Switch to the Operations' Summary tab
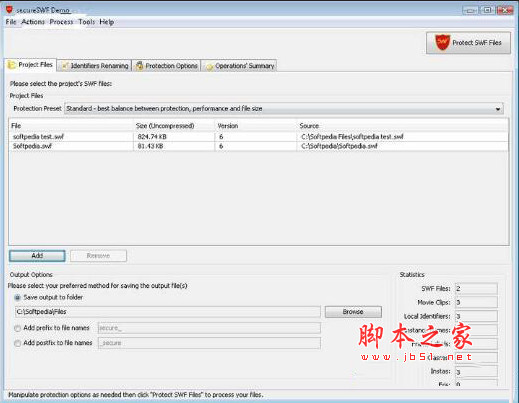This screenshot has width=519, height=403. 239,66
